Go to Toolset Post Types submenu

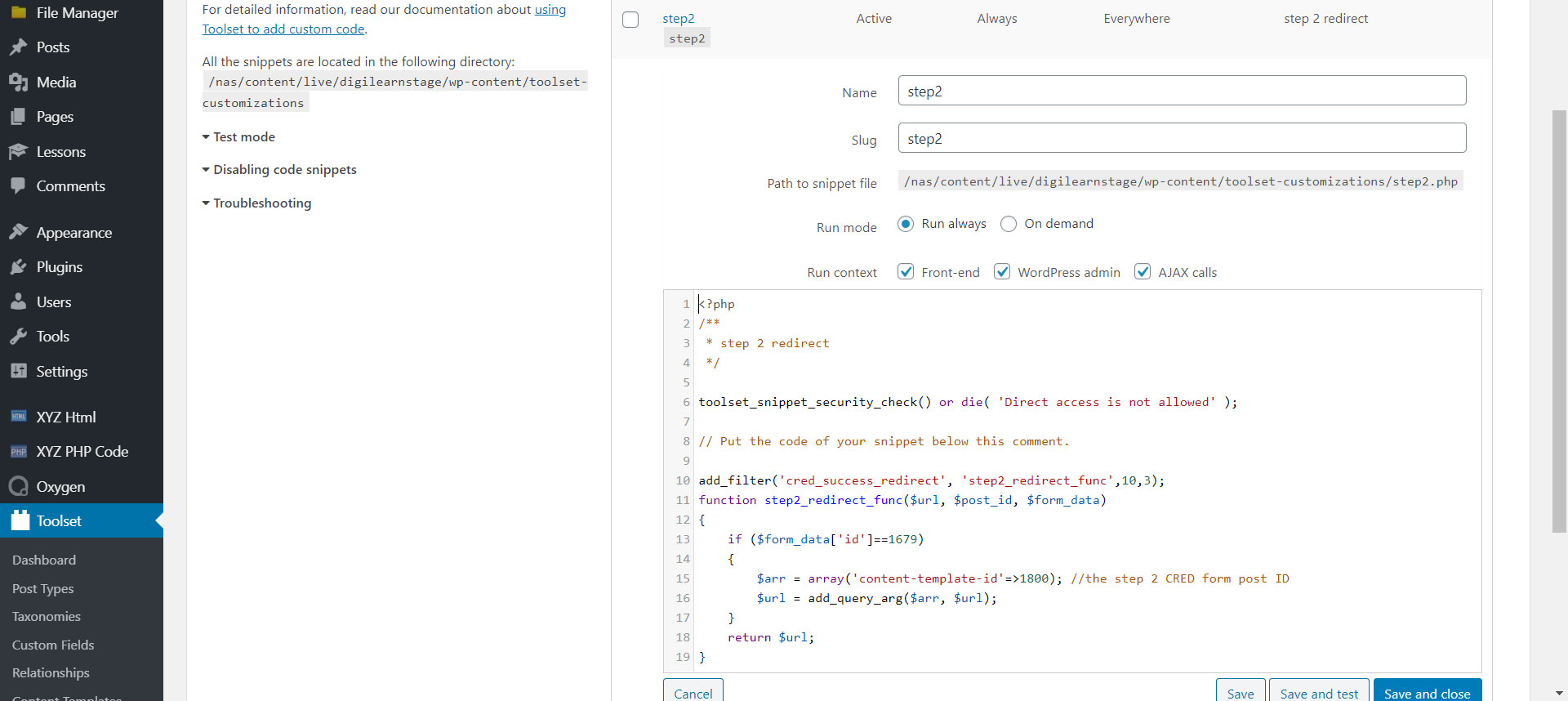point(42,589)
